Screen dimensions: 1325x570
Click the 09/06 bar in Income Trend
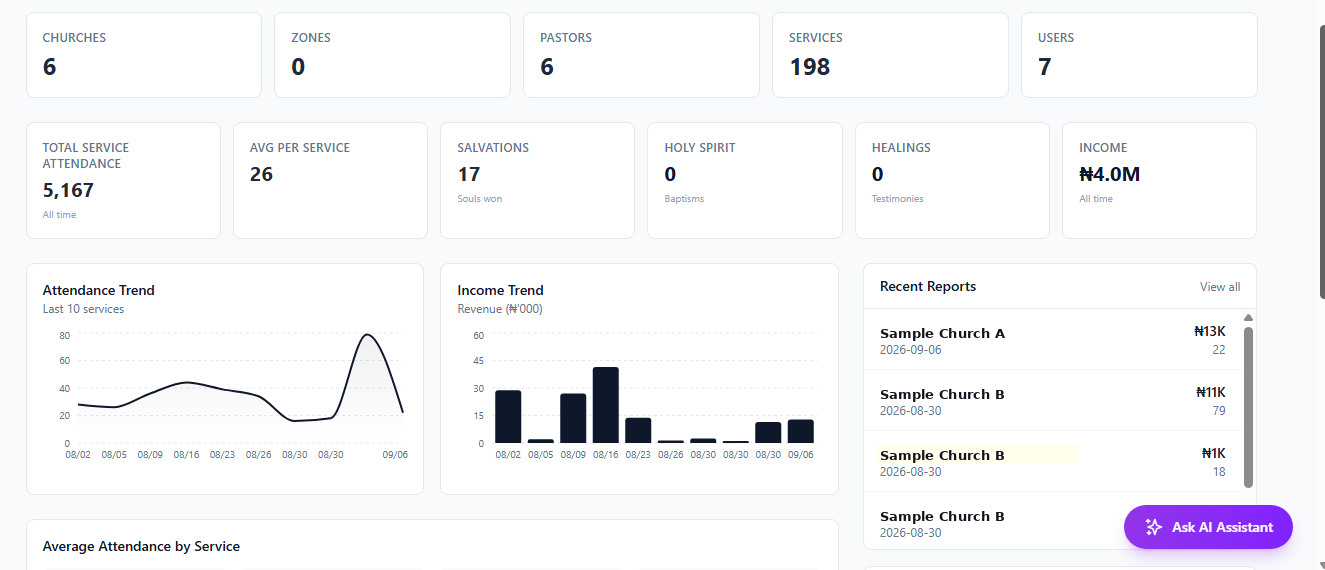(x=800, y=431)
